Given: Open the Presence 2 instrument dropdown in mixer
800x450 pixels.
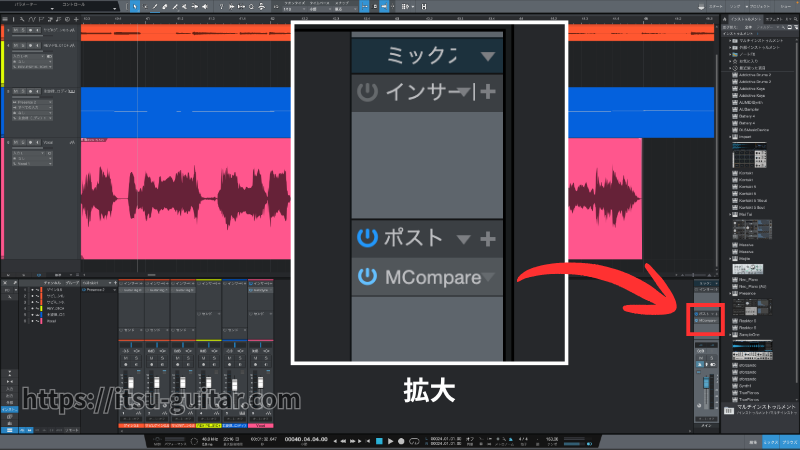Looking at the screenshot, I should (114, 290).
